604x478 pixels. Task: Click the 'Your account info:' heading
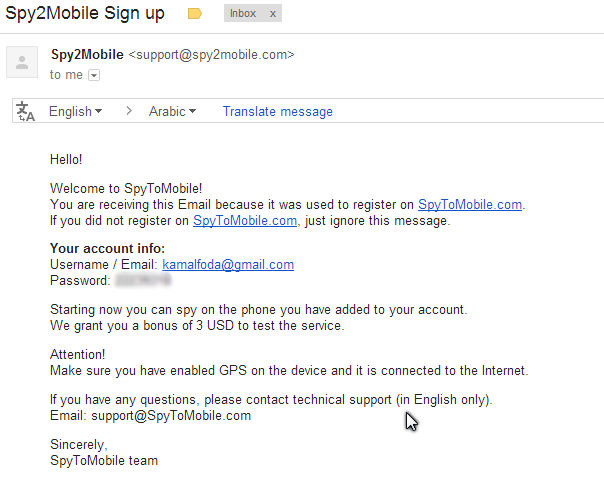107,248
